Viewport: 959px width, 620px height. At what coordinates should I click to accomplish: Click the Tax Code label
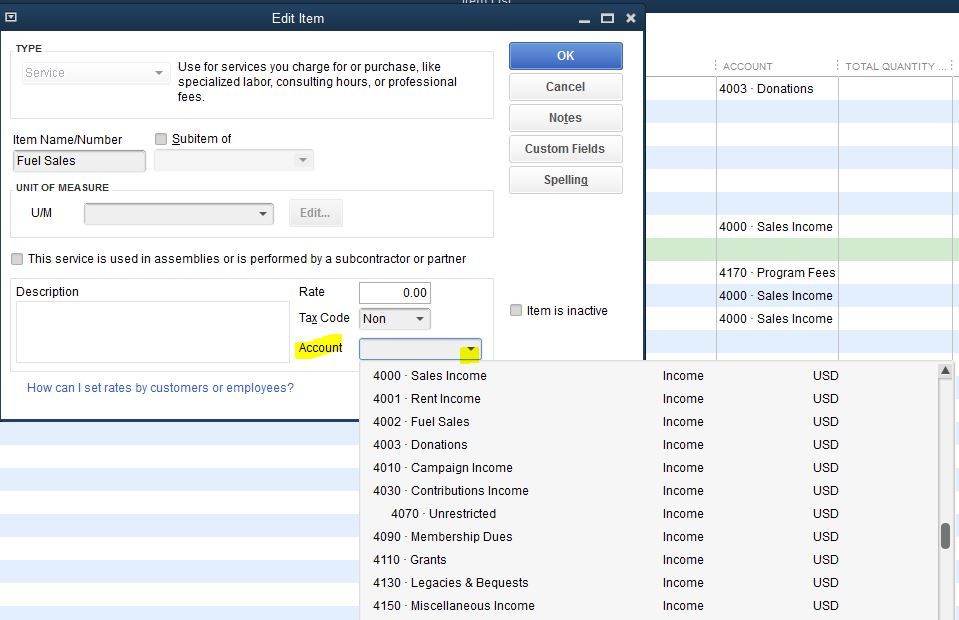tap(324, 318)
